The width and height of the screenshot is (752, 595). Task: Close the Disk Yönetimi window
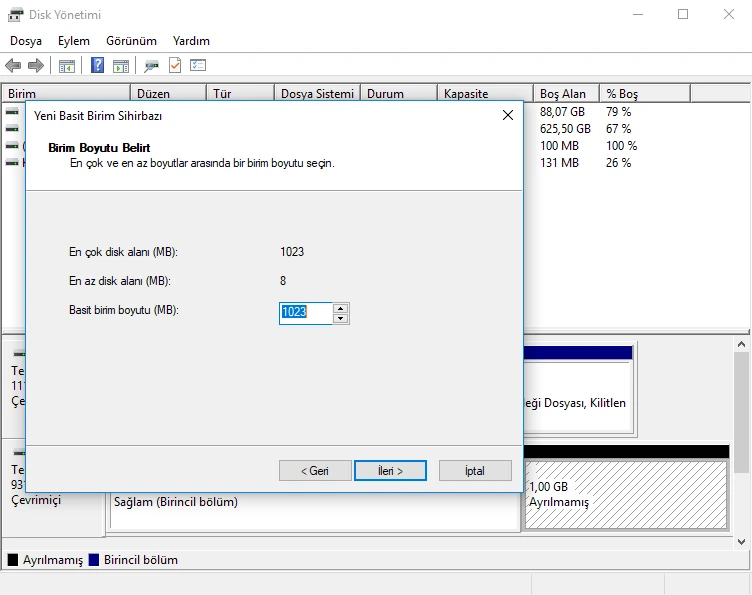point(729,14)
